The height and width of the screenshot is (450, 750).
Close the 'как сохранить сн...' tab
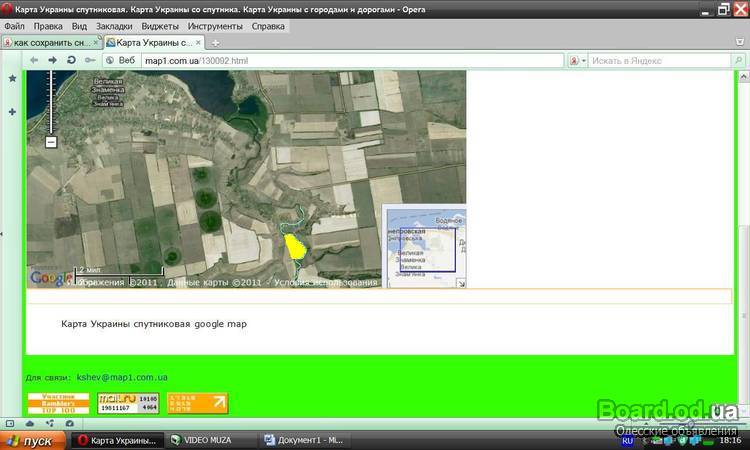(96, 43)
